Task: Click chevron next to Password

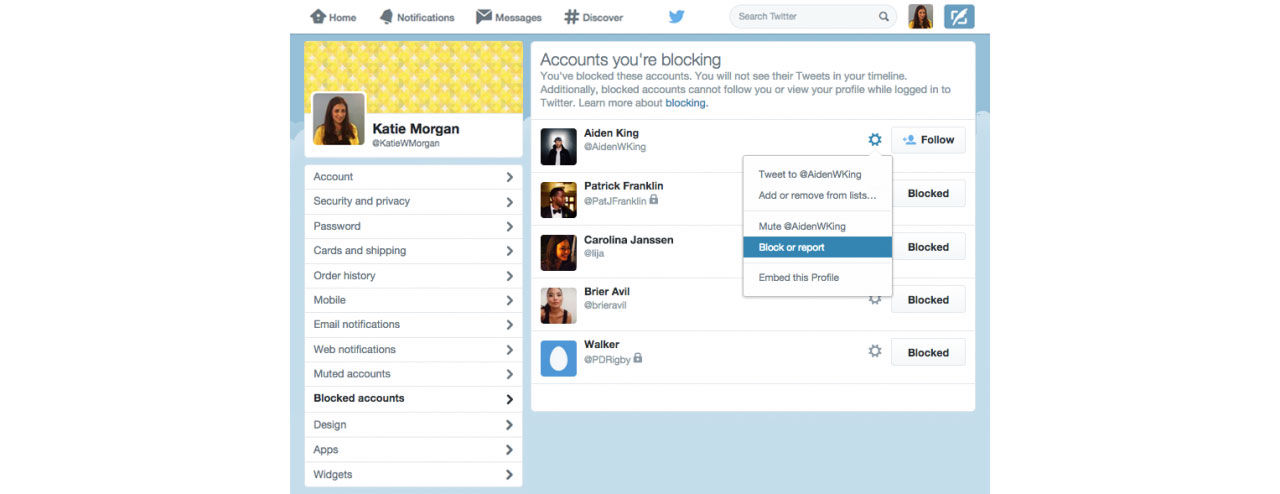Action: point(509,227)
